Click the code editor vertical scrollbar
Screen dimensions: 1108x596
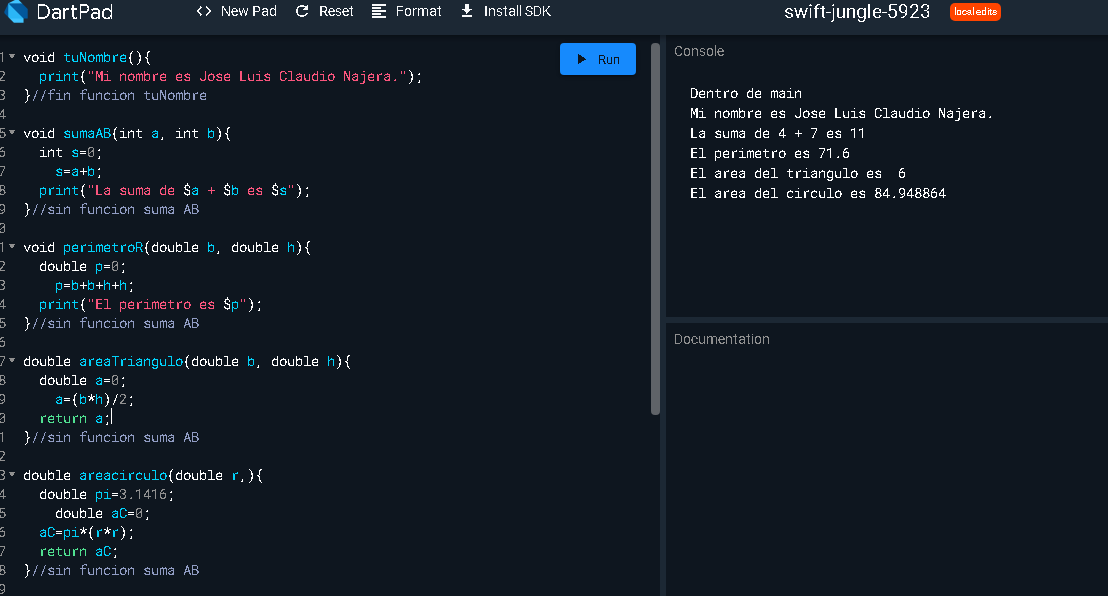pos(655,229)
